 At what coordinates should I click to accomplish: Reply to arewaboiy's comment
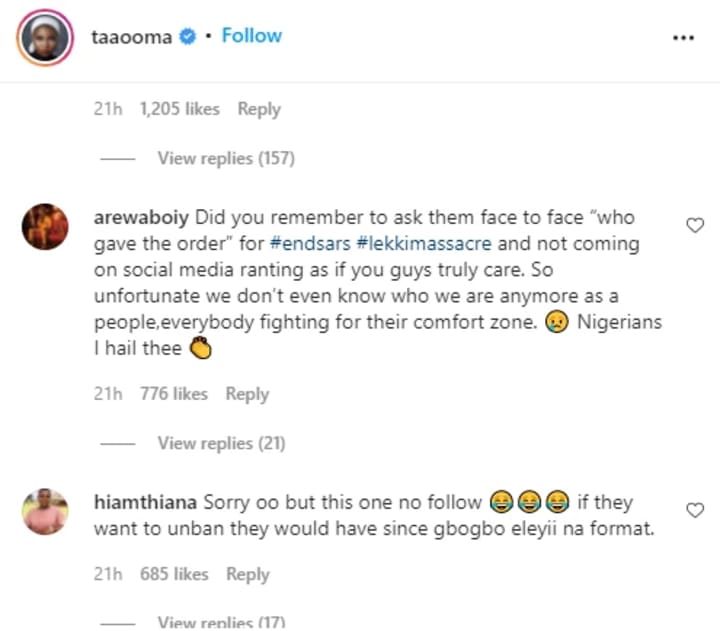coord(247,394)
